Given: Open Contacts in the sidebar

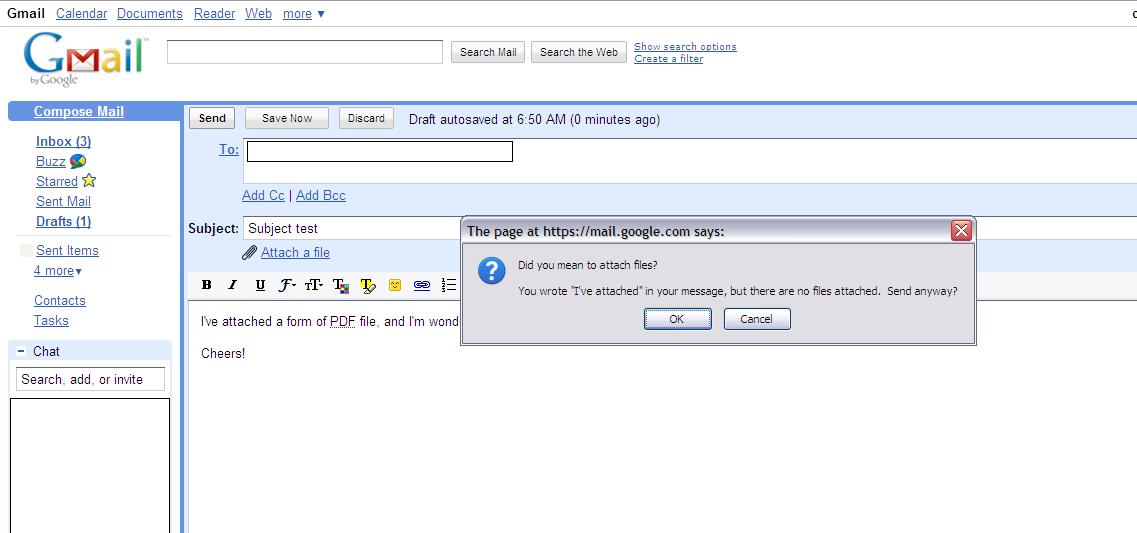Looking at the screenshot, I should (x=59, y=300).
